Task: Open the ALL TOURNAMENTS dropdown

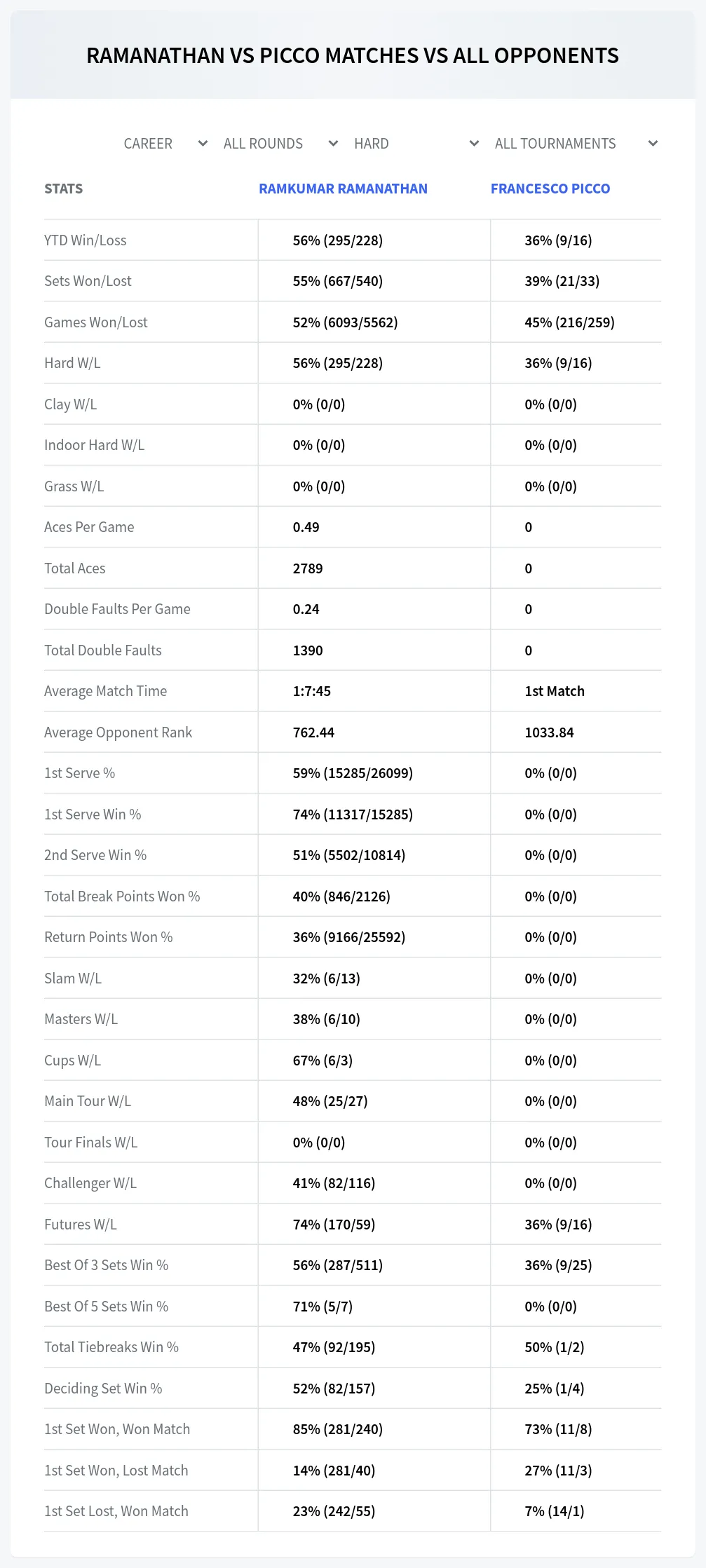Action: pos(576,144)
